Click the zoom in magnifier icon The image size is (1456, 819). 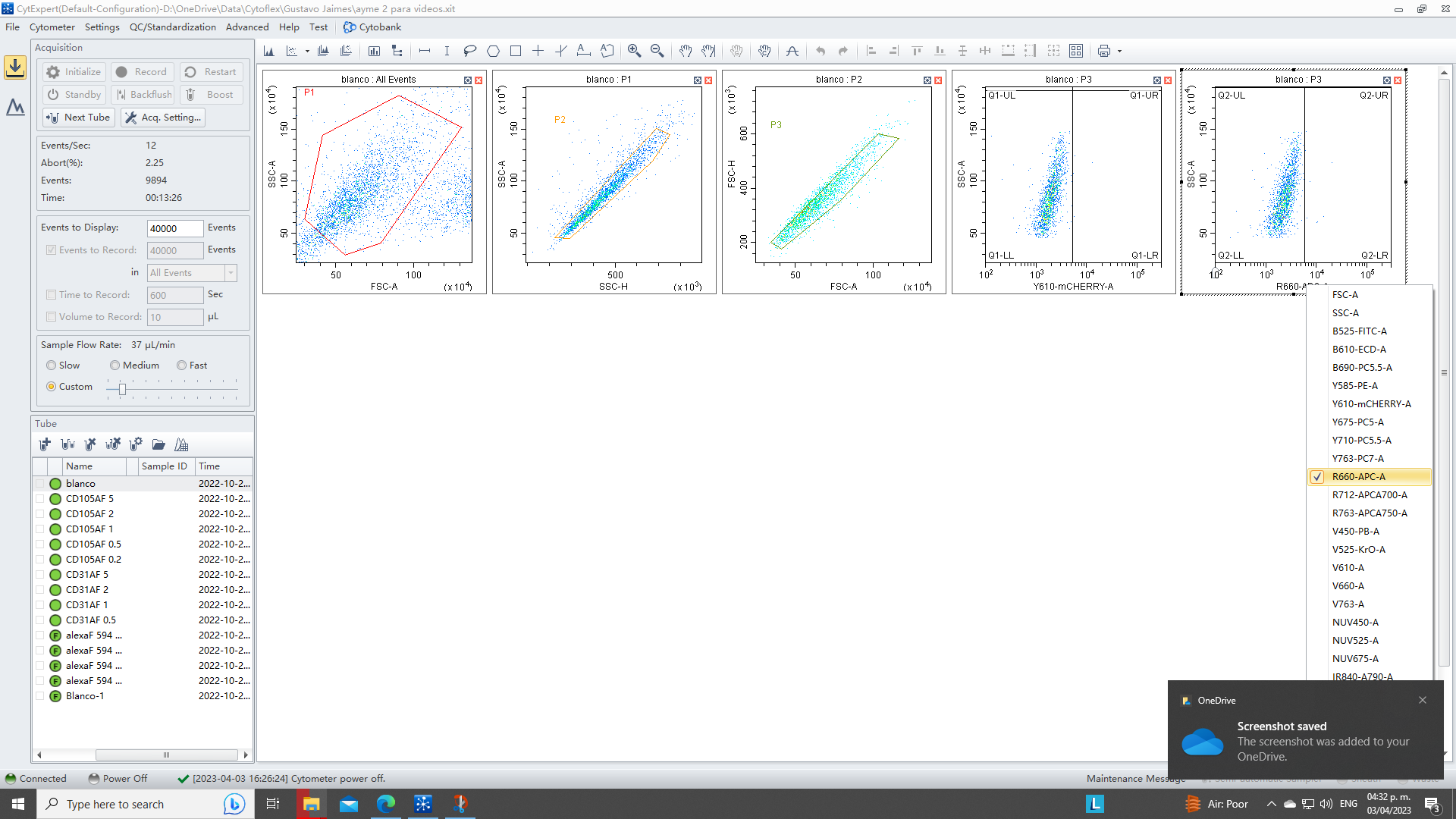click(634, 51)
